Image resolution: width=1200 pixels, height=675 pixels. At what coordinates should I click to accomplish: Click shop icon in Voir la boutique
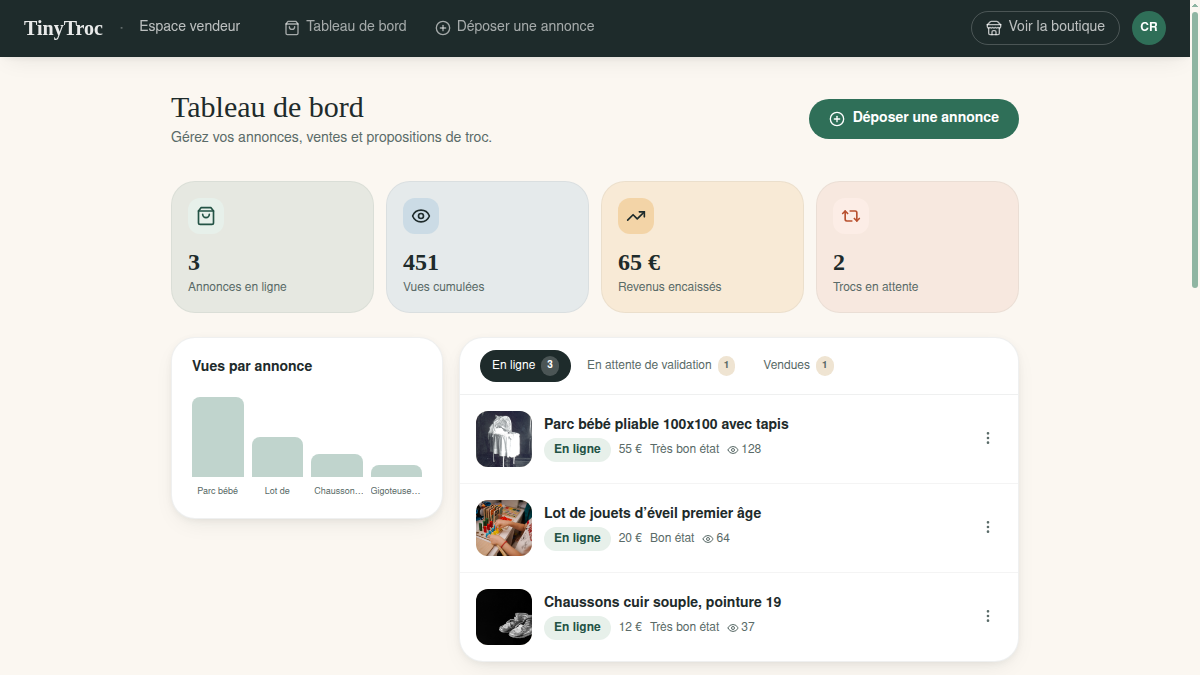pos(994,28)
